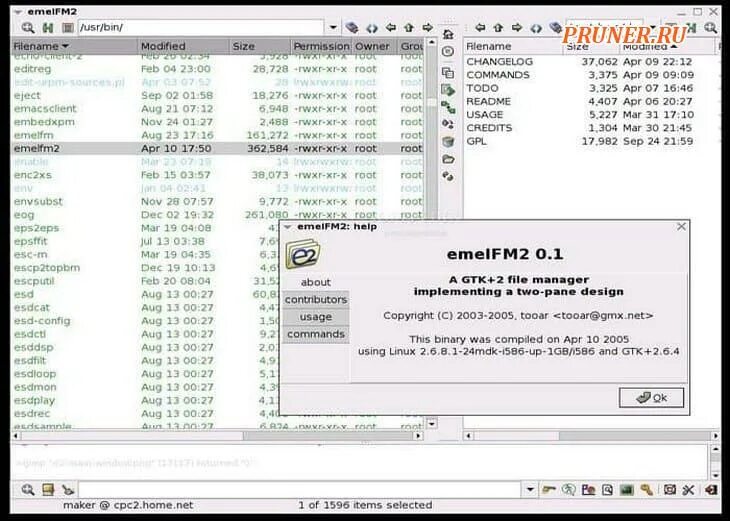Image resolution: width=730 pixels, height=521 pixels.
Task: Click the scissors icon in bottom toolbar
Action: click(x=689, y=489)
